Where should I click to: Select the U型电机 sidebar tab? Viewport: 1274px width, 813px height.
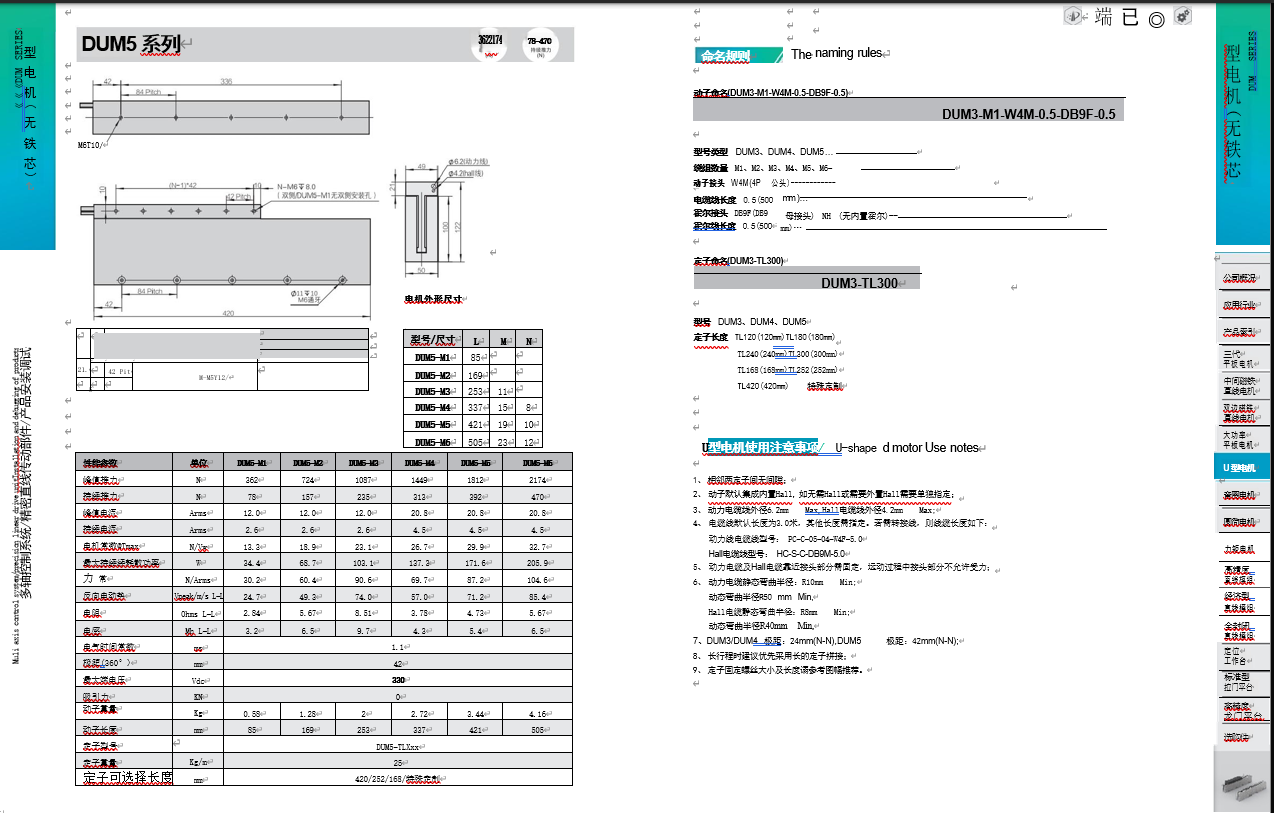point(1241,467)
